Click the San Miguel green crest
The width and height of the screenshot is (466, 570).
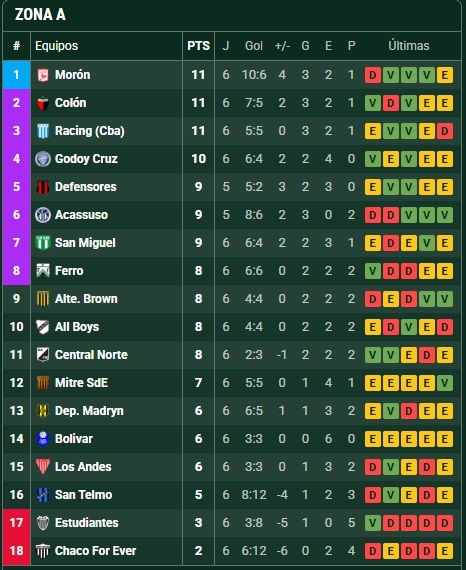tap(43, 243)
